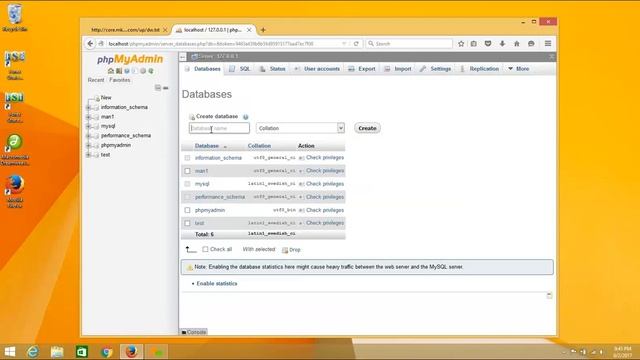This screenshot has height=360, width=640.
Task: Expand phpmyadmin tree node
Action: tap(89, 145)
